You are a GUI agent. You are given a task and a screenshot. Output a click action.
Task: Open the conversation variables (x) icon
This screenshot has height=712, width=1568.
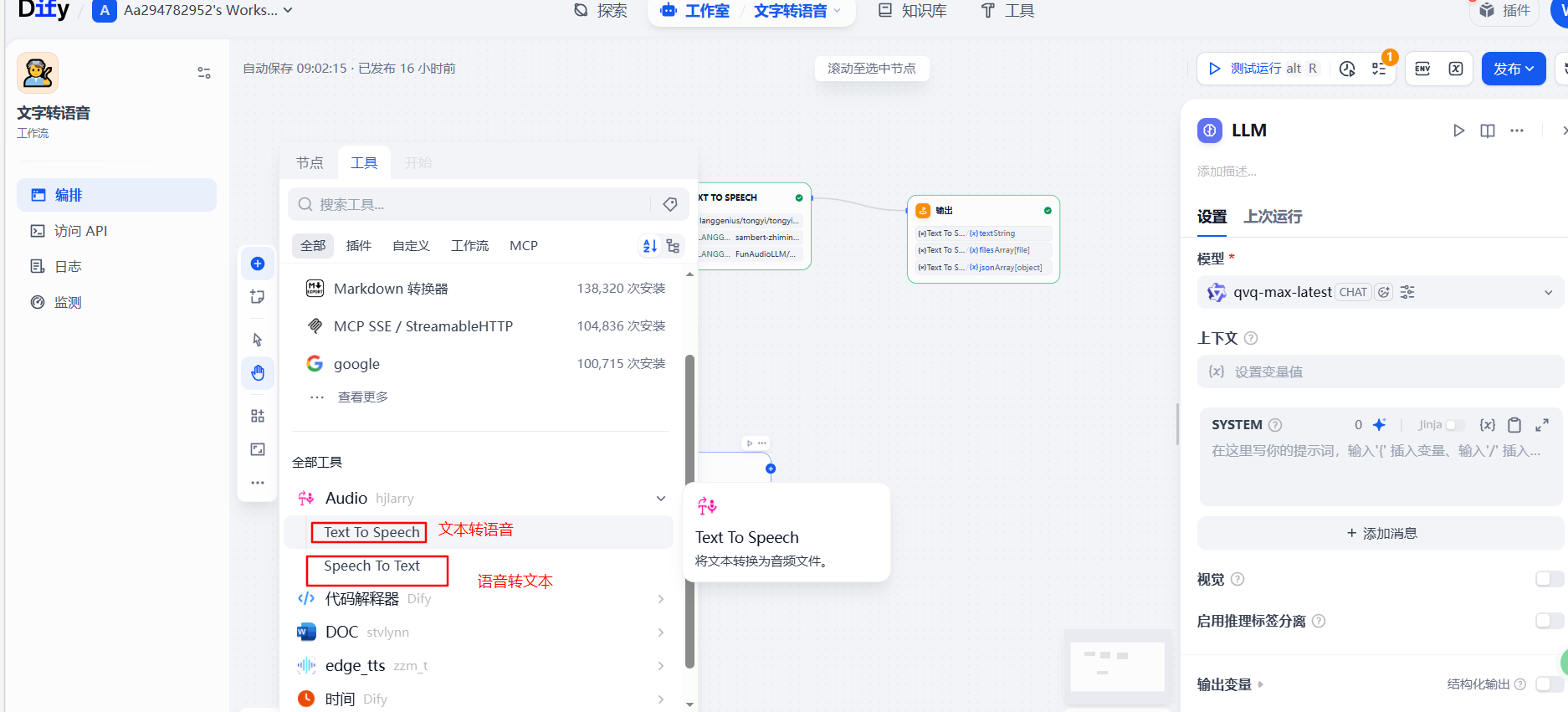pyautogui.click(x=1456, y=69)
